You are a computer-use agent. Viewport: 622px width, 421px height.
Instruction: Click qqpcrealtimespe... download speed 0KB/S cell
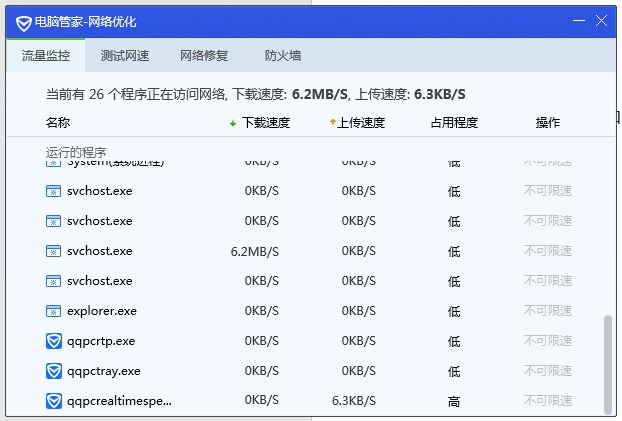click(261, 401)
